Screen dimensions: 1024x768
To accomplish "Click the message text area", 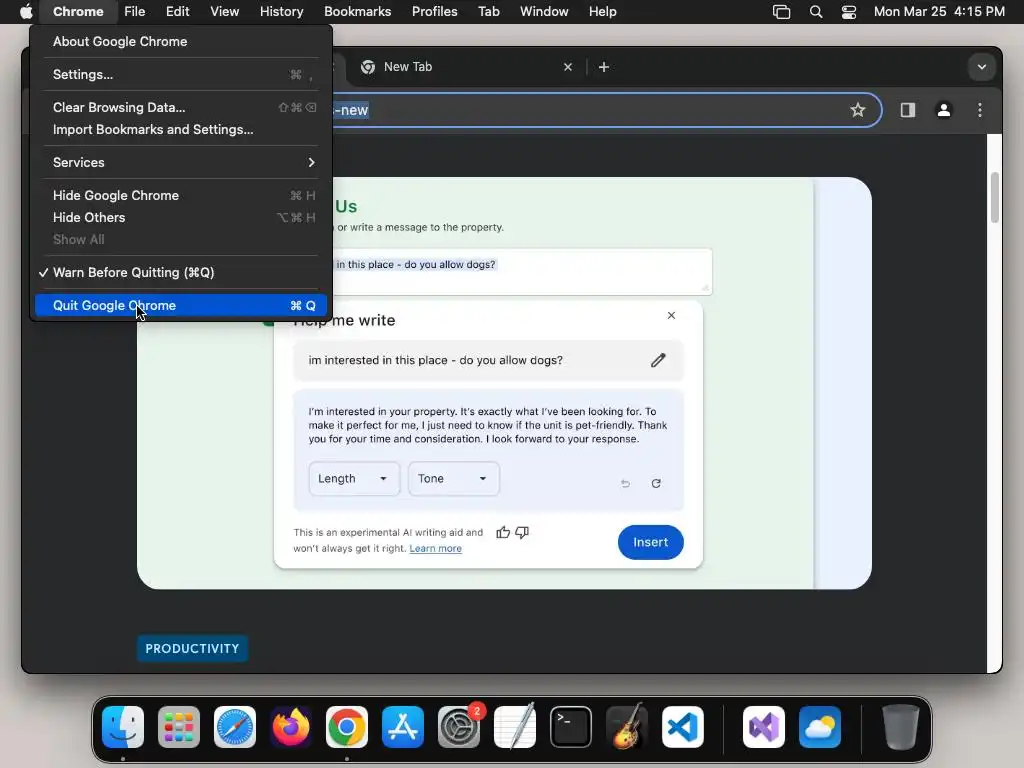I will point(522,272).
